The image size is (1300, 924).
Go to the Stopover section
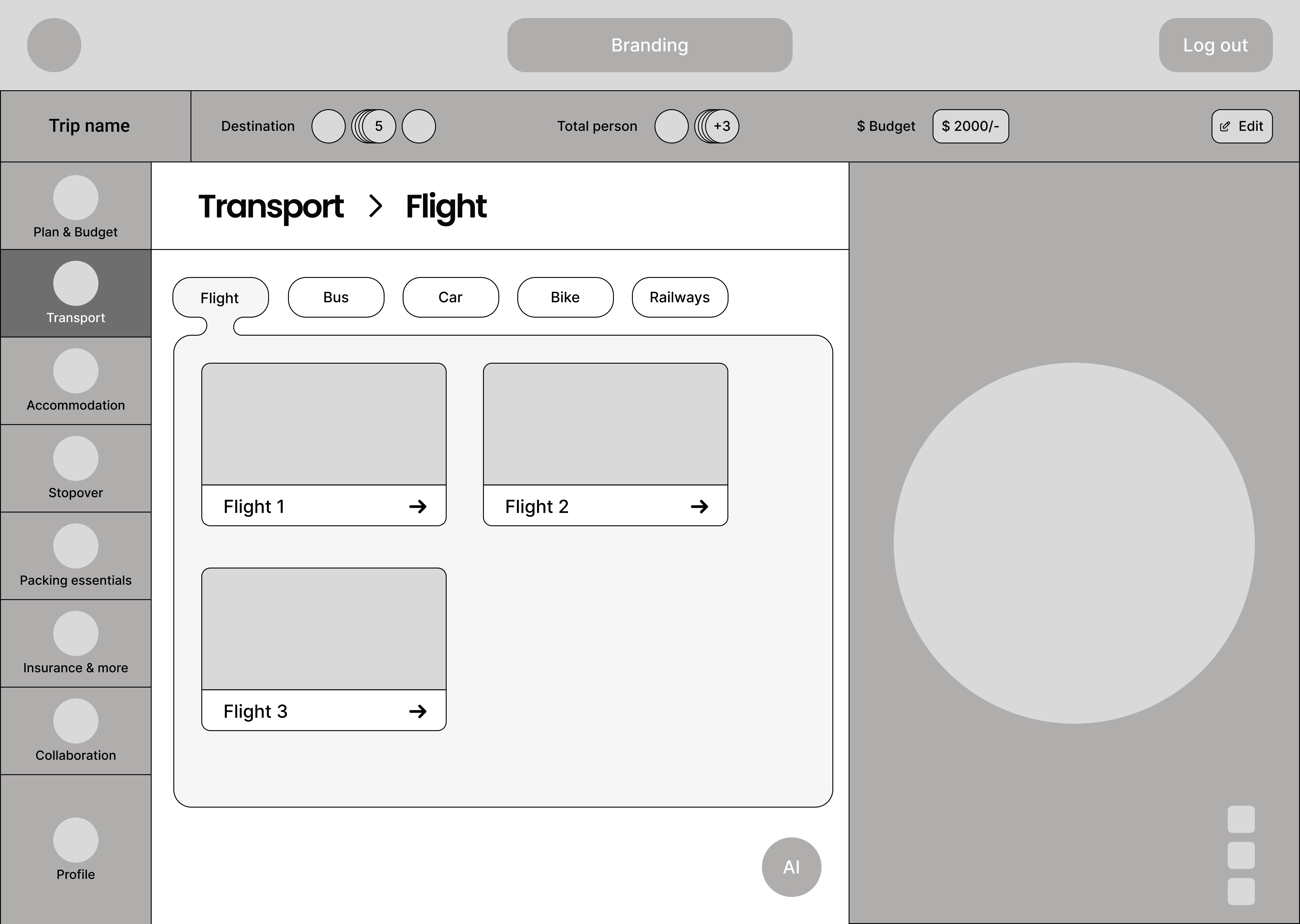(76, 459)
